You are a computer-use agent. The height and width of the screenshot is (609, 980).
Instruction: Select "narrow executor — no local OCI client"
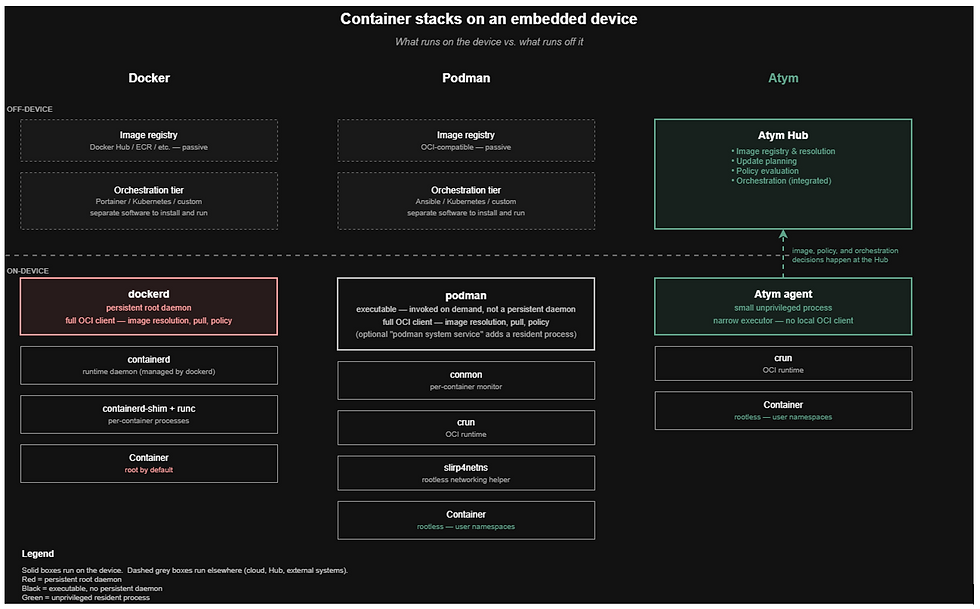[x=783, y=321]
